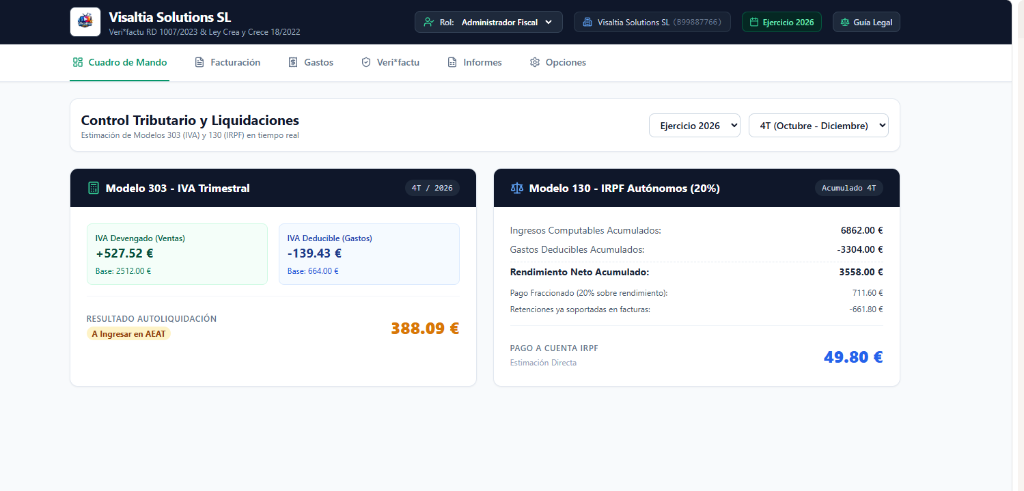Click the green Ejercicio 2026 header button
The image size is (1024, 491).
(782, 22)
